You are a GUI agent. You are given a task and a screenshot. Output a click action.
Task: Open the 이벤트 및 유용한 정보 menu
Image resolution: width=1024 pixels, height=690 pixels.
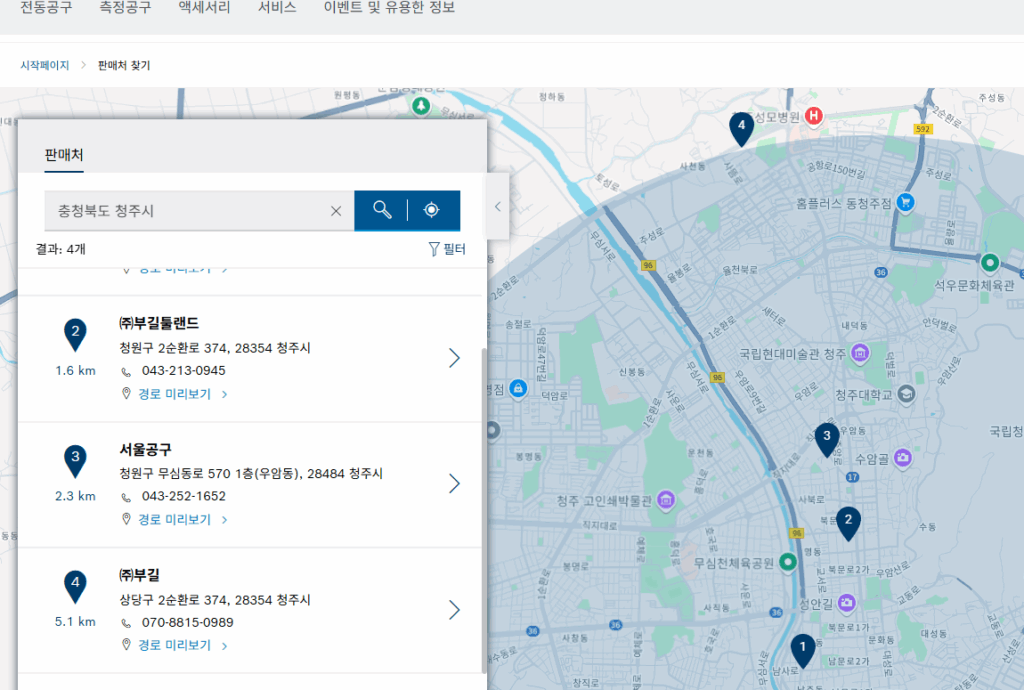click(389, 8)
